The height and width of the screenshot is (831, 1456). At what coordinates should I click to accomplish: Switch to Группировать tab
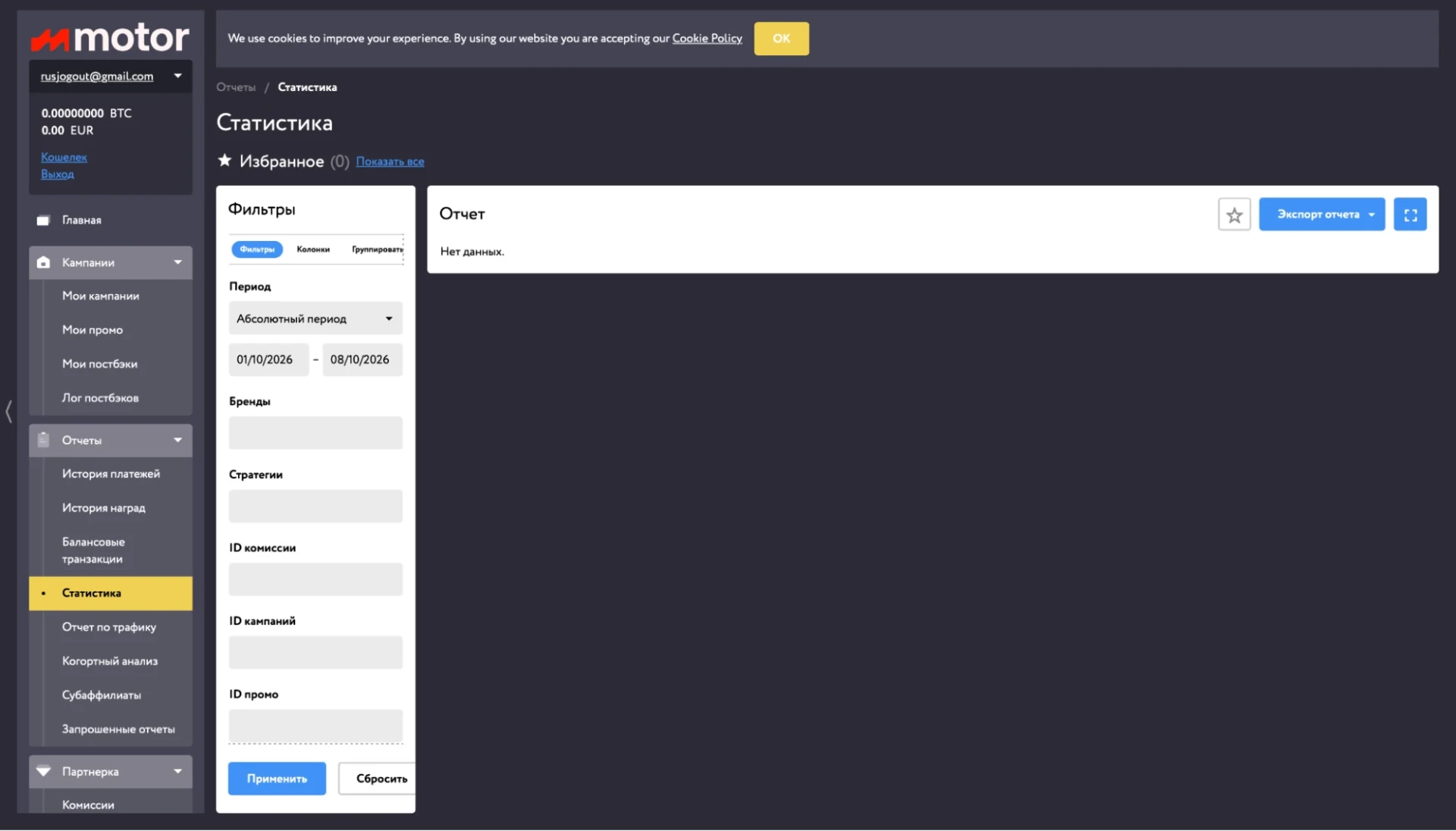pyautogui.click(x=378, y=249)
